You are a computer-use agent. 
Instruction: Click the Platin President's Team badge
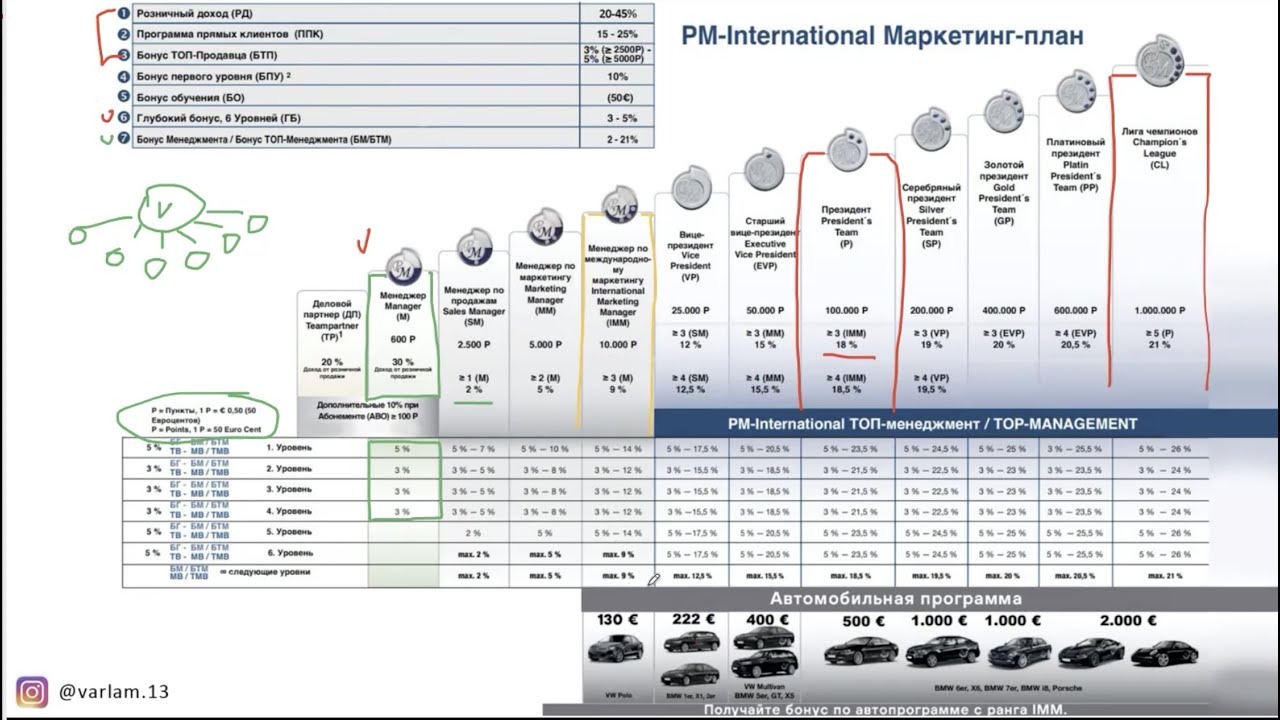[x=1075, y=92]
